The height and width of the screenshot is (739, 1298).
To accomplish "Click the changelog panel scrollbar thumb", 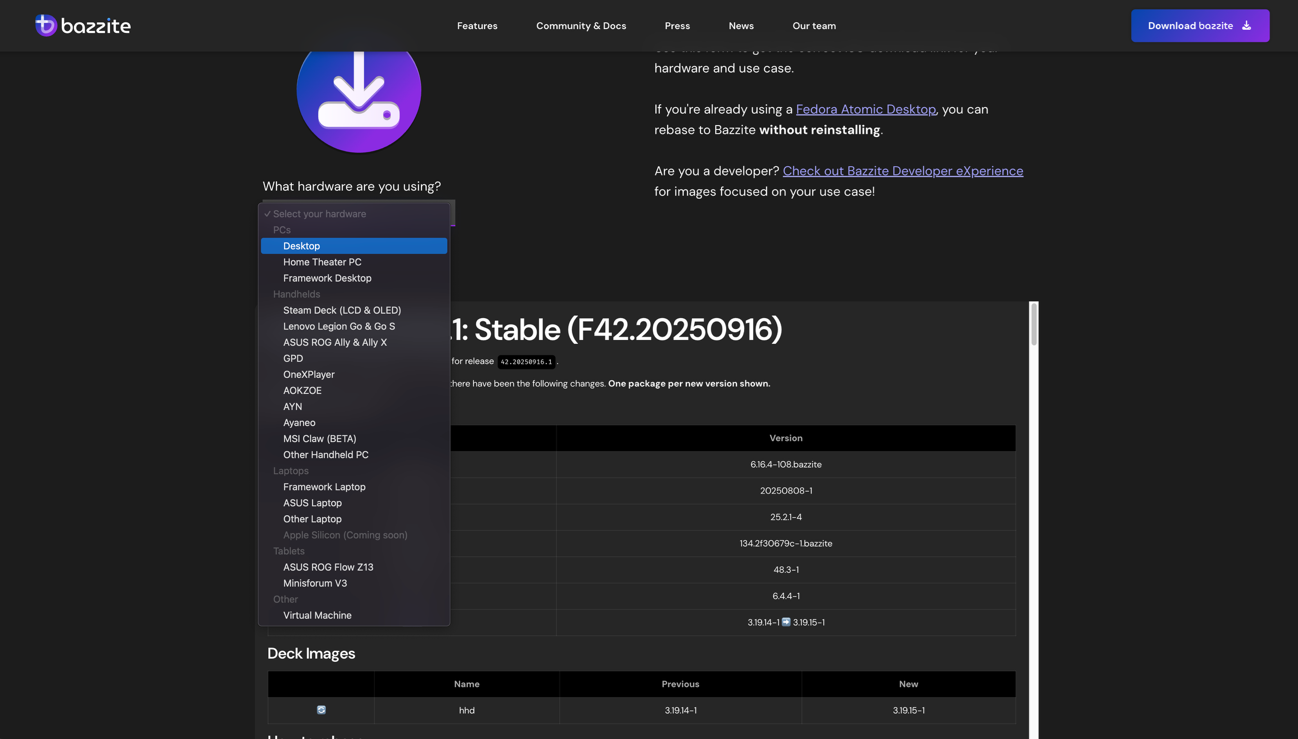I will (1034, 325).
